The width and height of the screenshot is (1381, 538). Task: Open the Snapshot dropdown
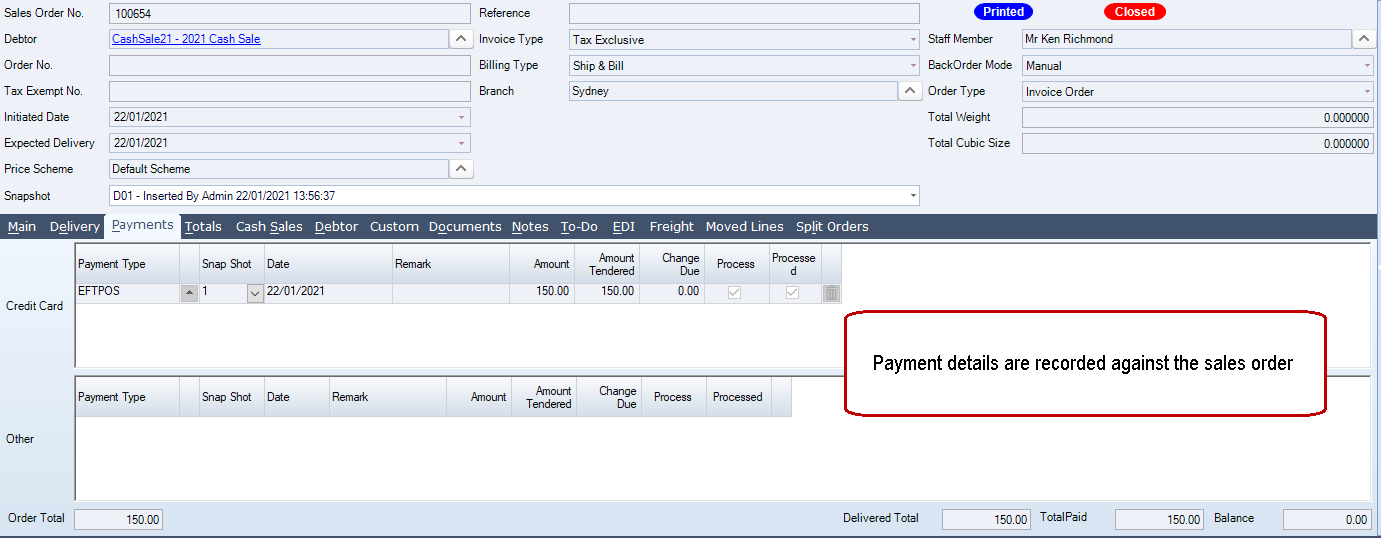pyautogui.click(x=913, y=196)
